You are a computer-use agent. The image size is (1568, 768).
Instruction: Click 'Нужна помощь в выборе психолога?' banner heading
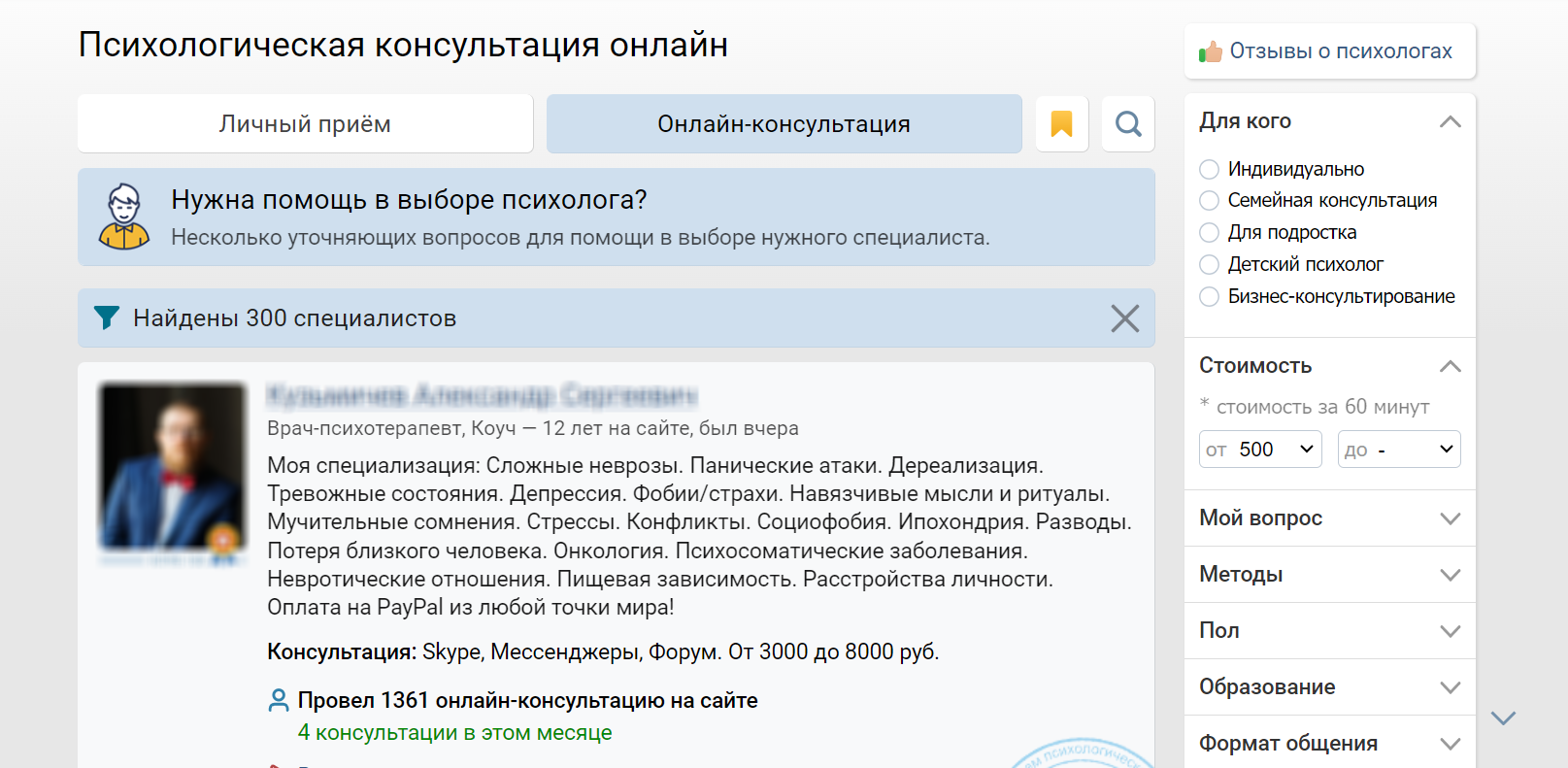pyautogui.click(x=409, y=200)
